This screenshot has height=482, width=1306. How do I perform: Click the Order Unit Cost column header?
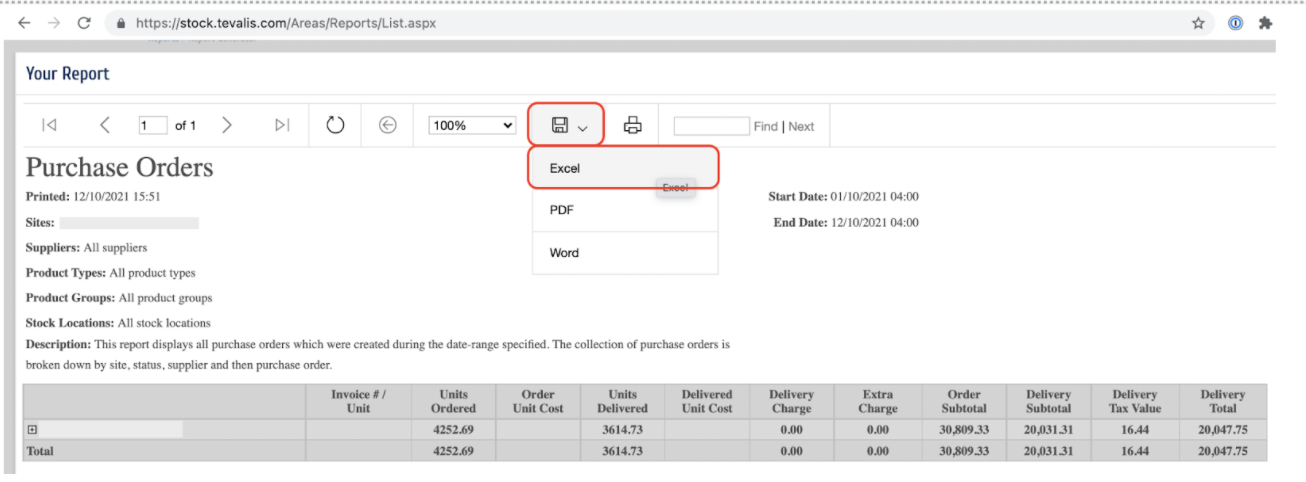click(538, 401)
